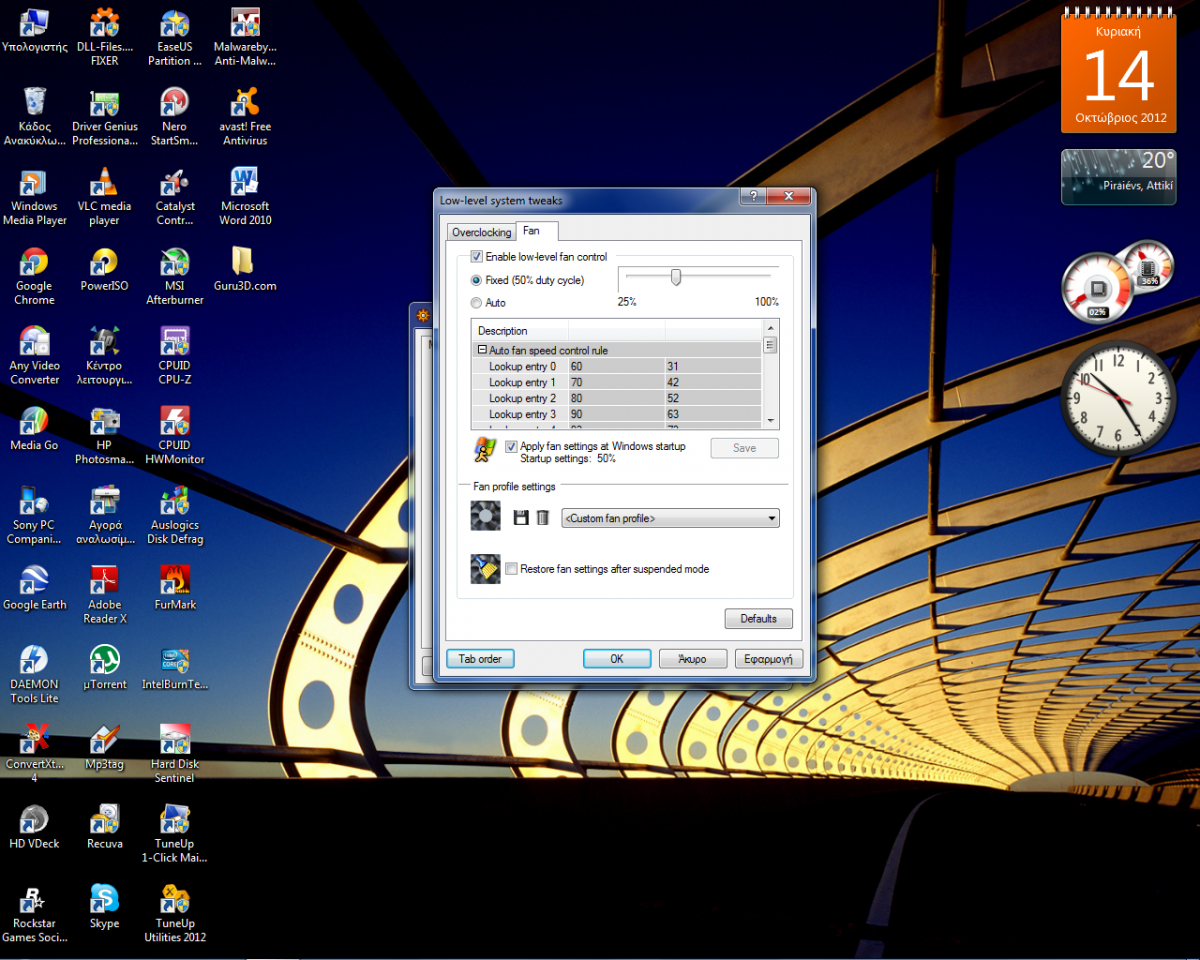Select the Adobe Reader X icon
Viewport: 1200px width, 960px height.
coord(104,596)
